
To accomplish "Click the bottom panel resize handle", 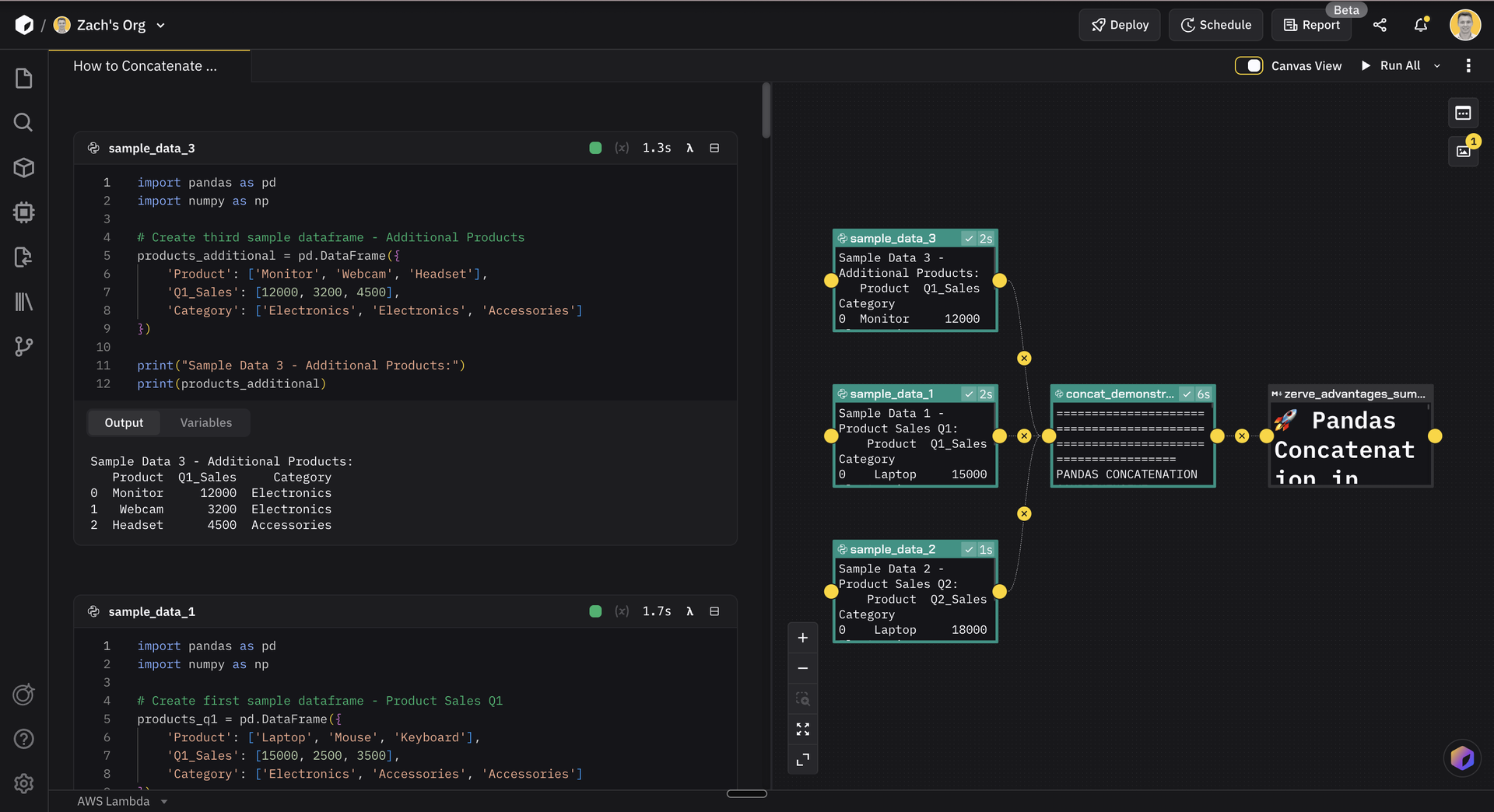I will point(747,793).
